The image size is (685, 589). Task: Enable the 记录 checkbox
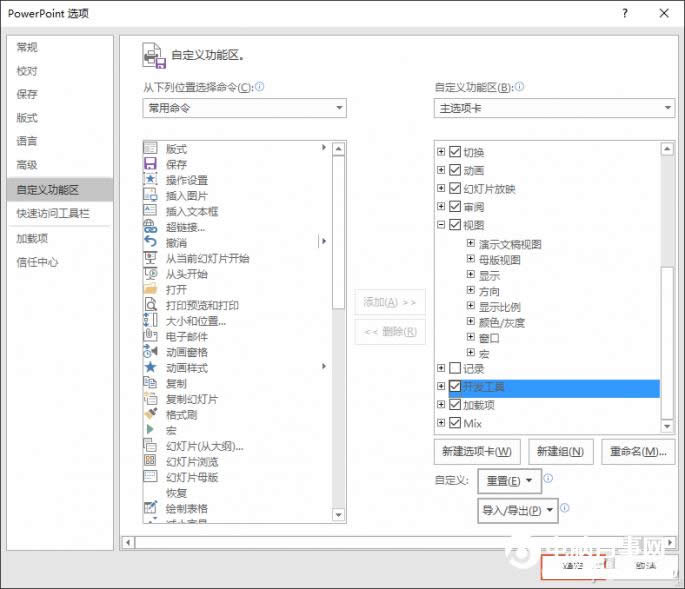[455, 369]
